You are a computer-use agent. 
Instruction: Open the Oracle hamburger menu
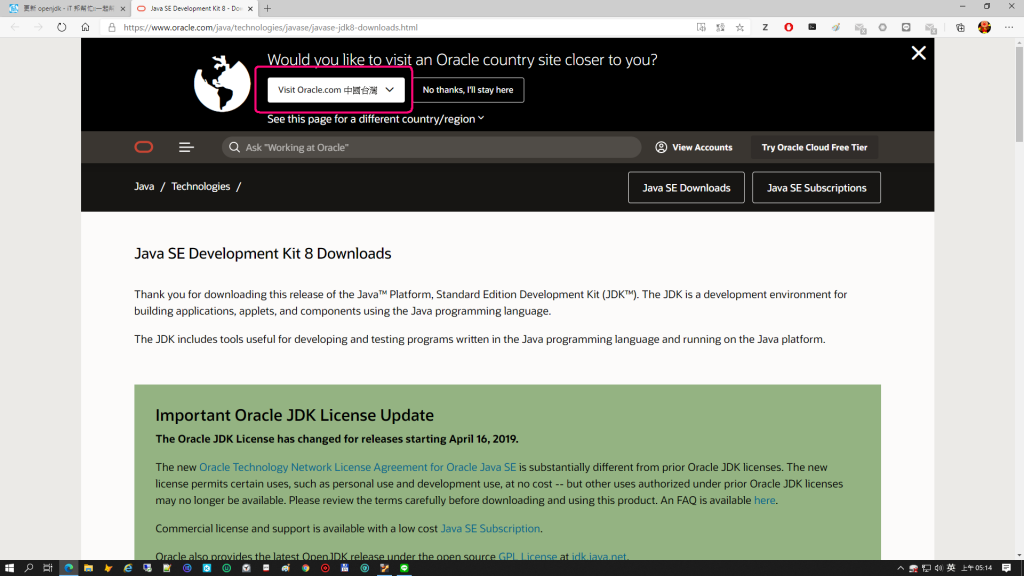(186, 147)
